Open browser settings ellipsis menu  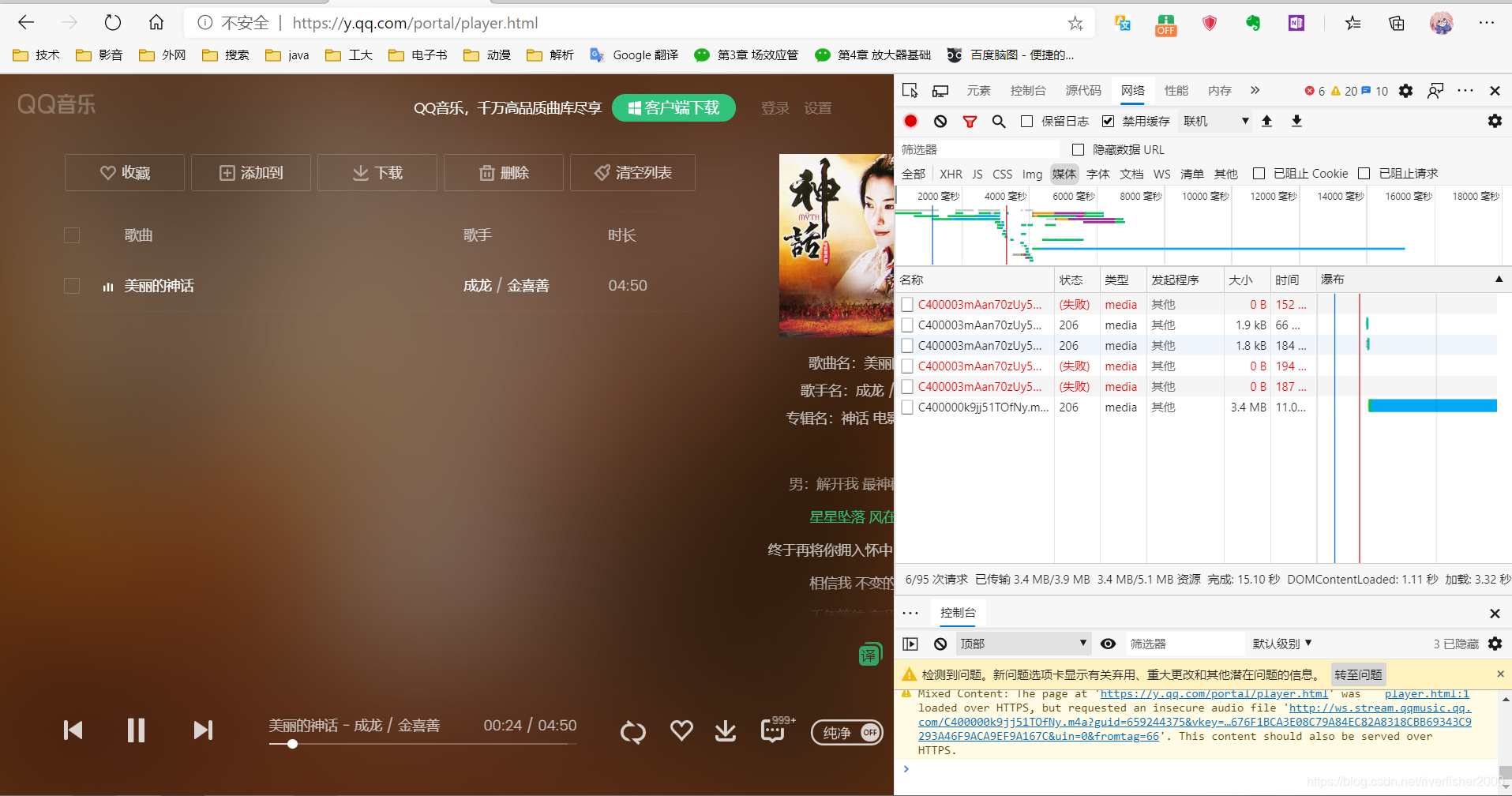[x=1486, y=23]
